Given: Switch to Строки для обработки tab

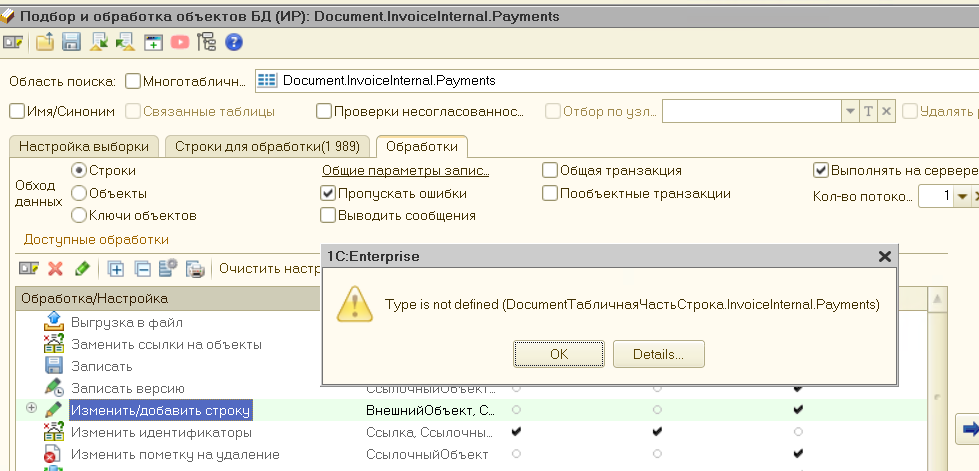Looking at the screenshot, I should click(270, 147).
